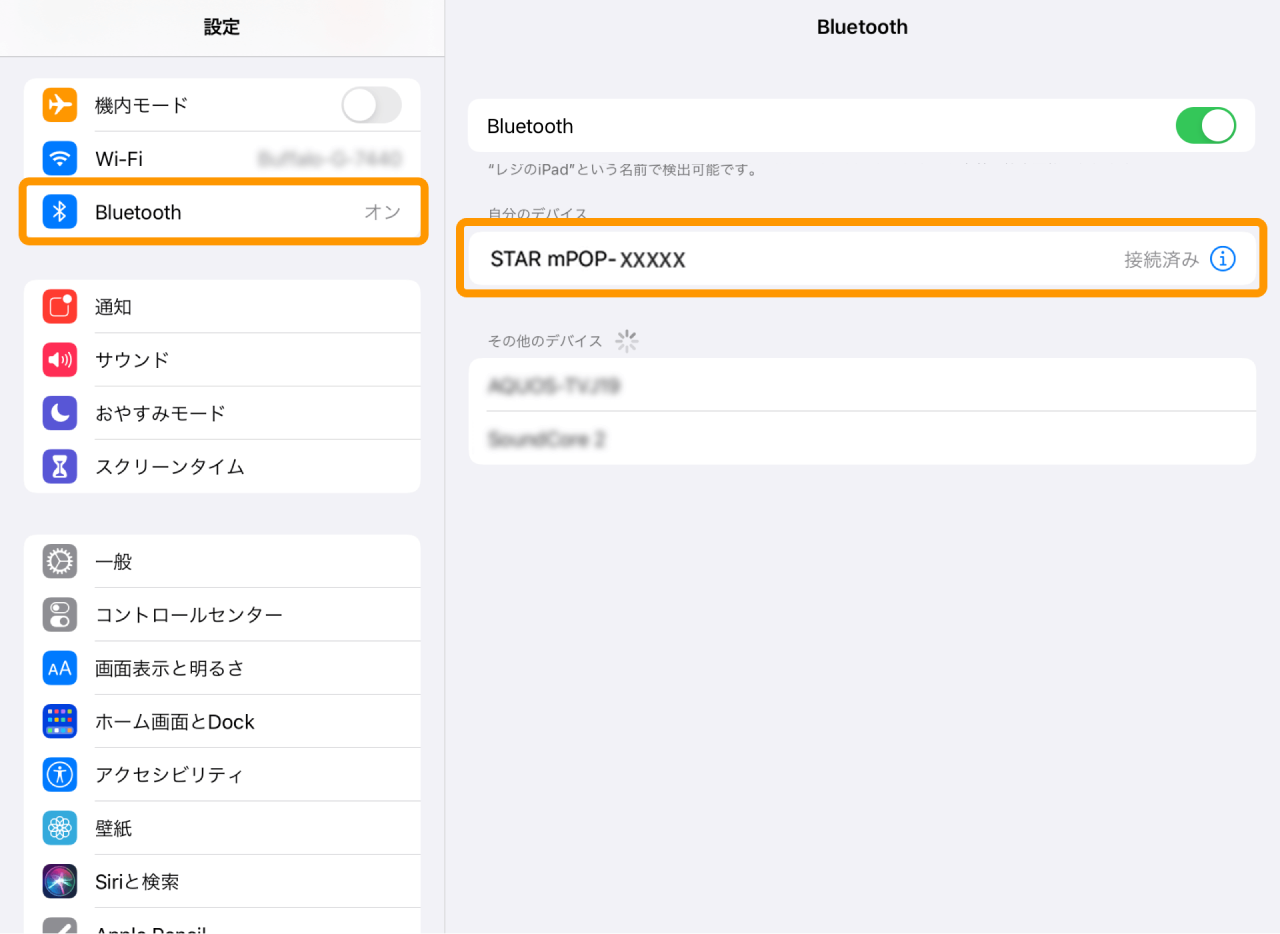Tap the スクリーンタイム hourglass icon

coord(60,466)
